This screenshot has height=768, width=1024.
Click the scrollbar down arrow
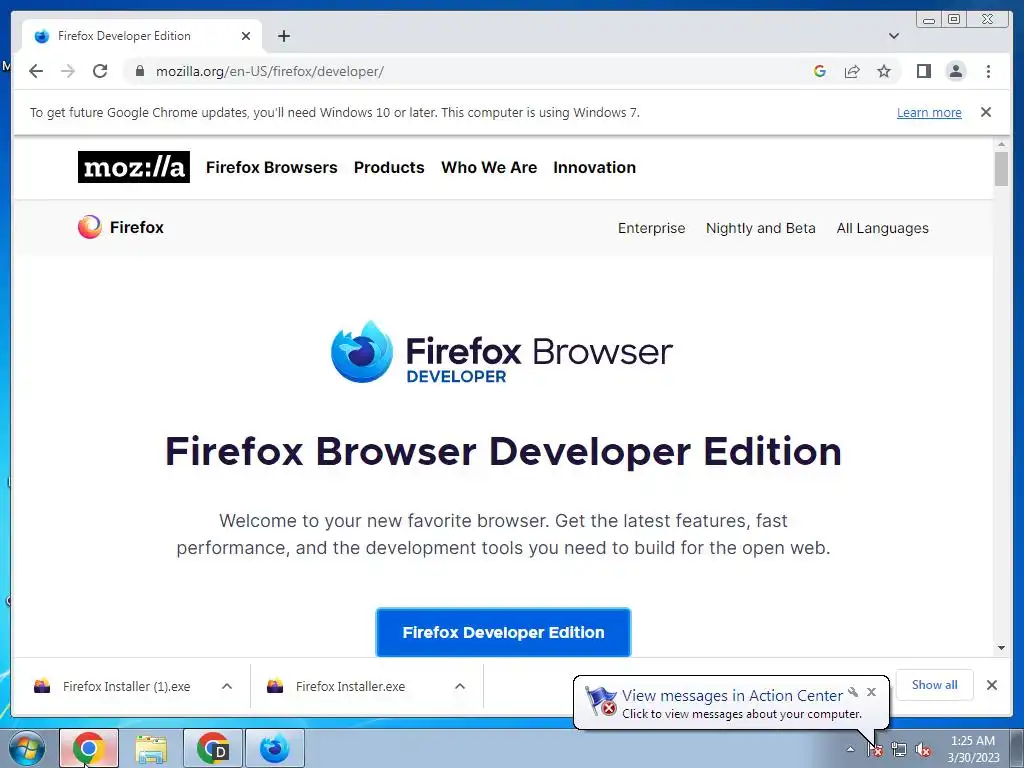point(1001,648)
